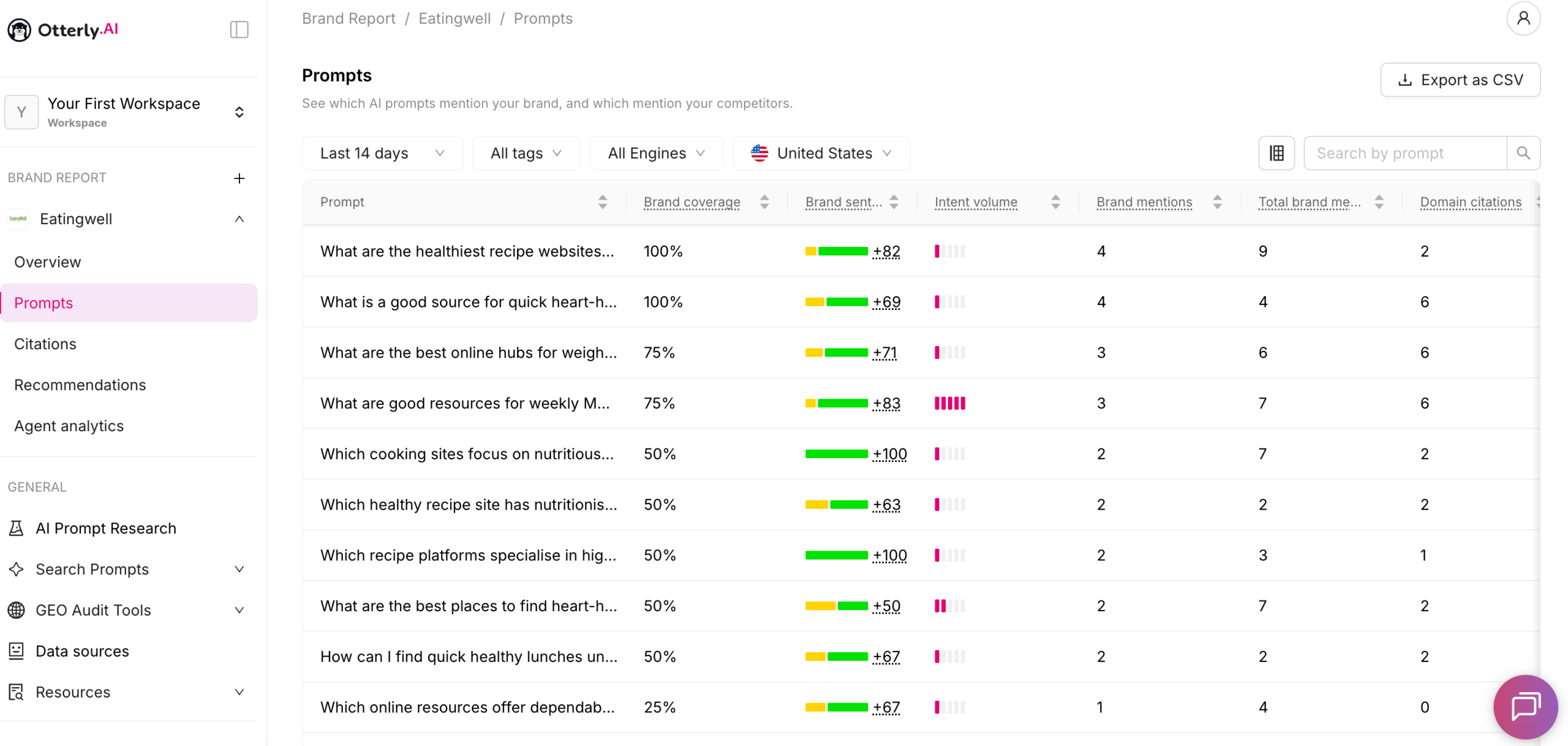Open the prompt 'What is a good source for quick heart-h...'
The image size is (1568, 746).
pyautogui.click(x=469, y=302)
